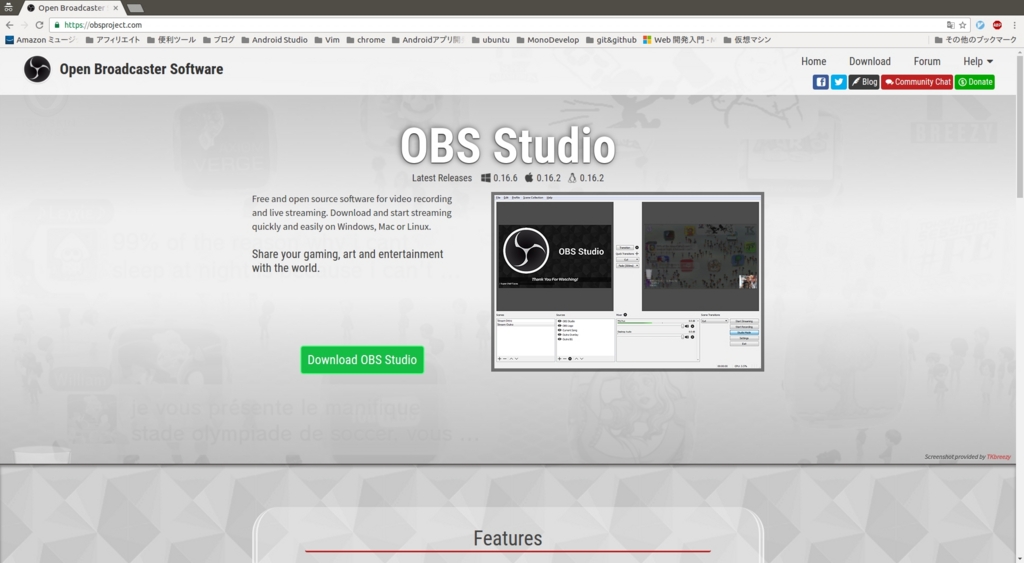Open the Androidアプリ bookmark folder
Viewport: 1024px width, 563px height.
tap(428, 40)
